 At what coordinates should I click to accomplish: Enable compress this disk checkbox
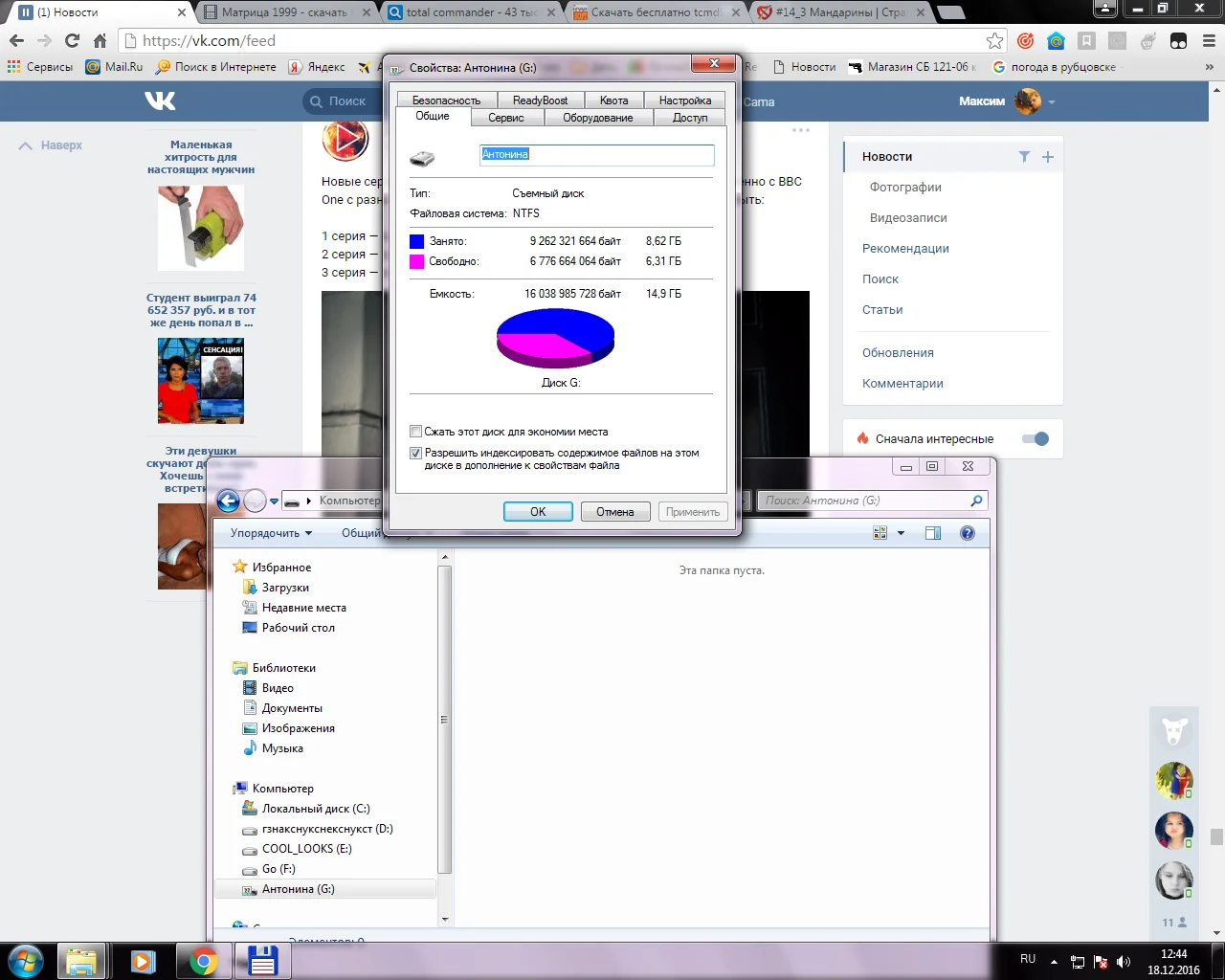(x=415, y=432)
